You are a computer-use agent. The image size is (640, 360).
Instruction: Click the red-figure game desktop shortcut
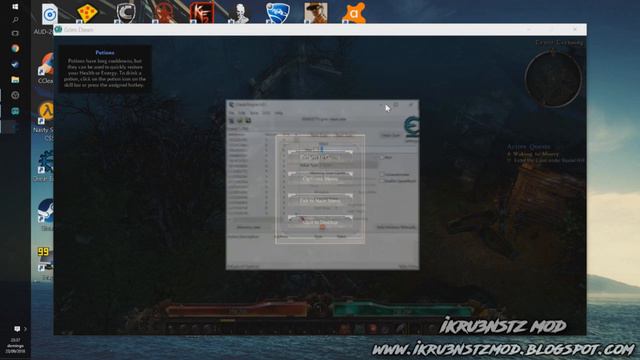164,13
